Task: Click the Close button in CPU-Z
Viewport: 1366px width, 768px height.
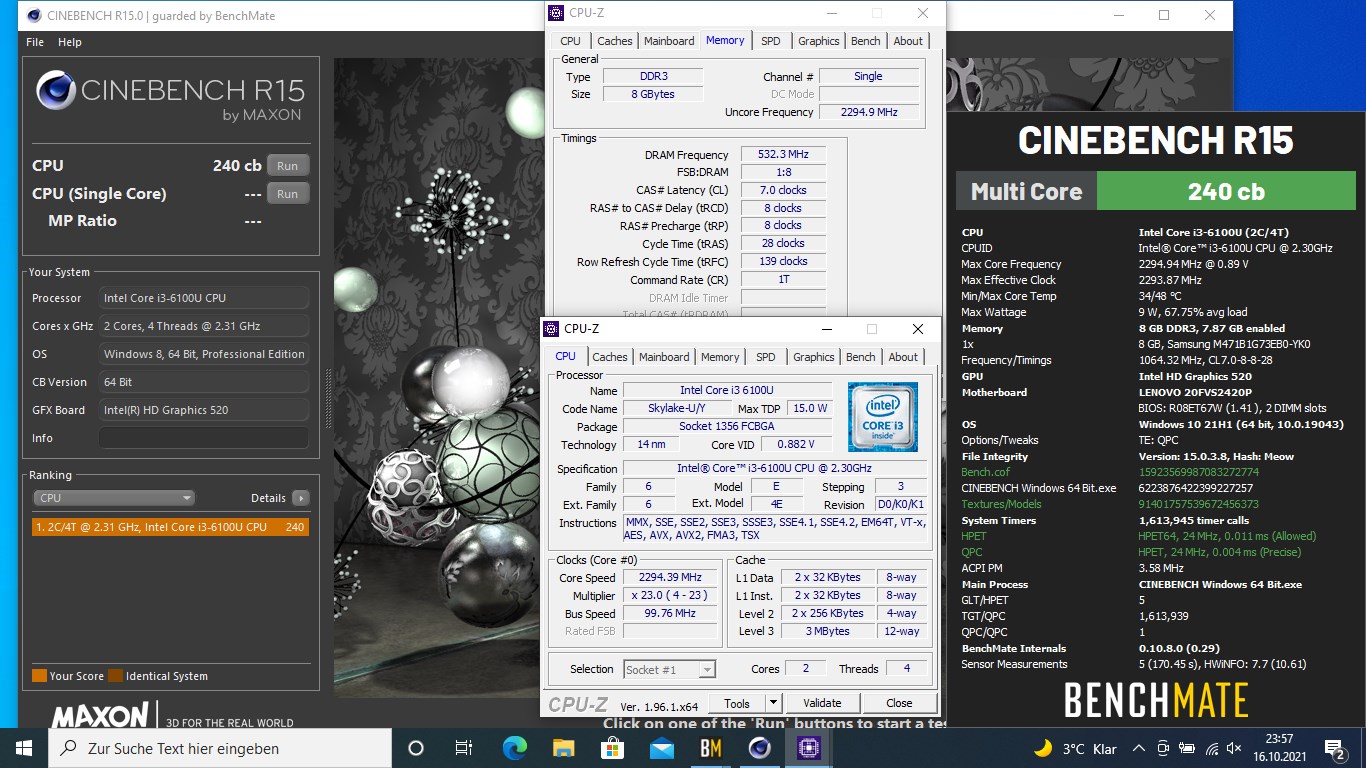Action: pos(899,703)
